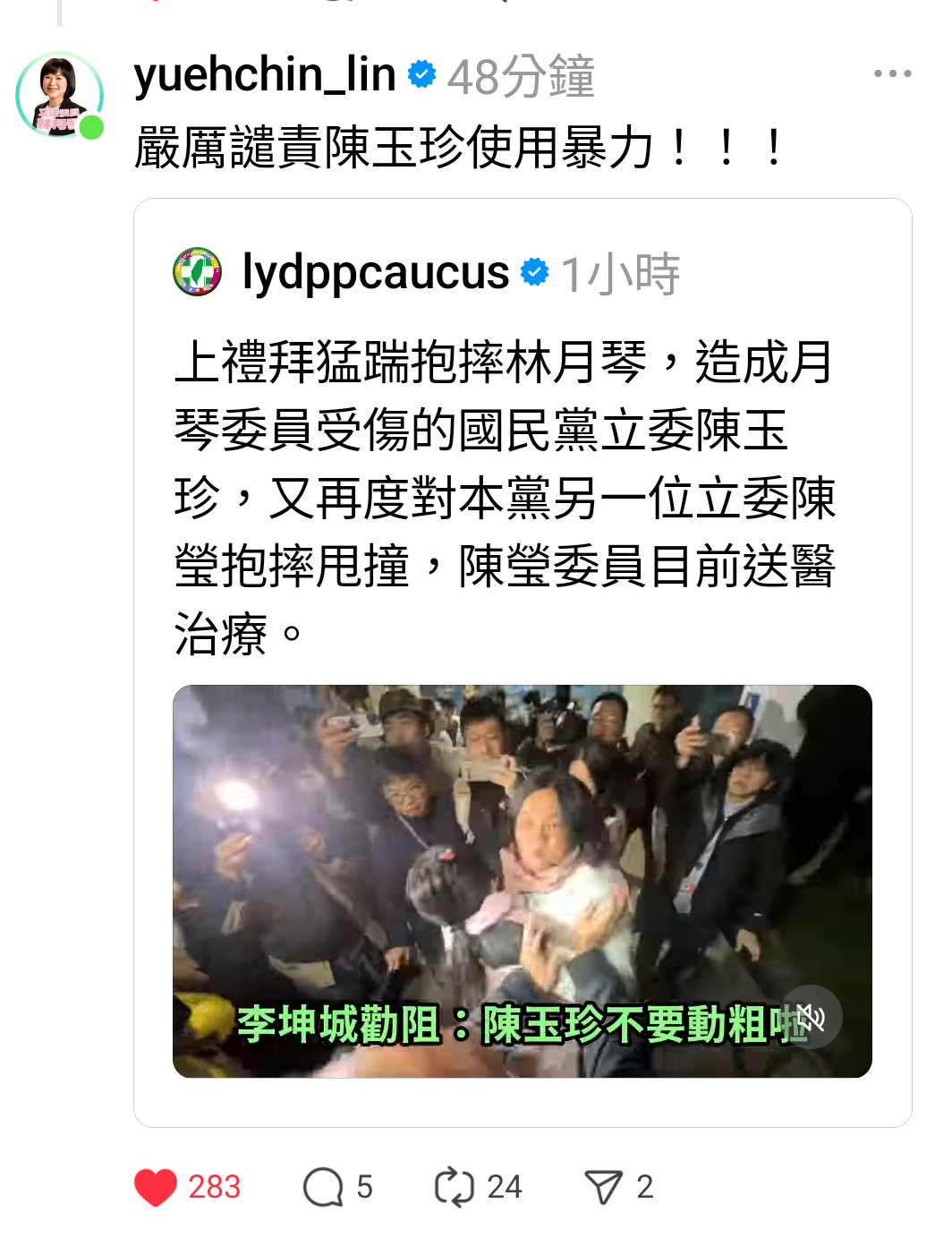The width and height of the screenshot is (952, 1238).
Task: Open the yuehchin_lin username link
Action: pos(265,73)
